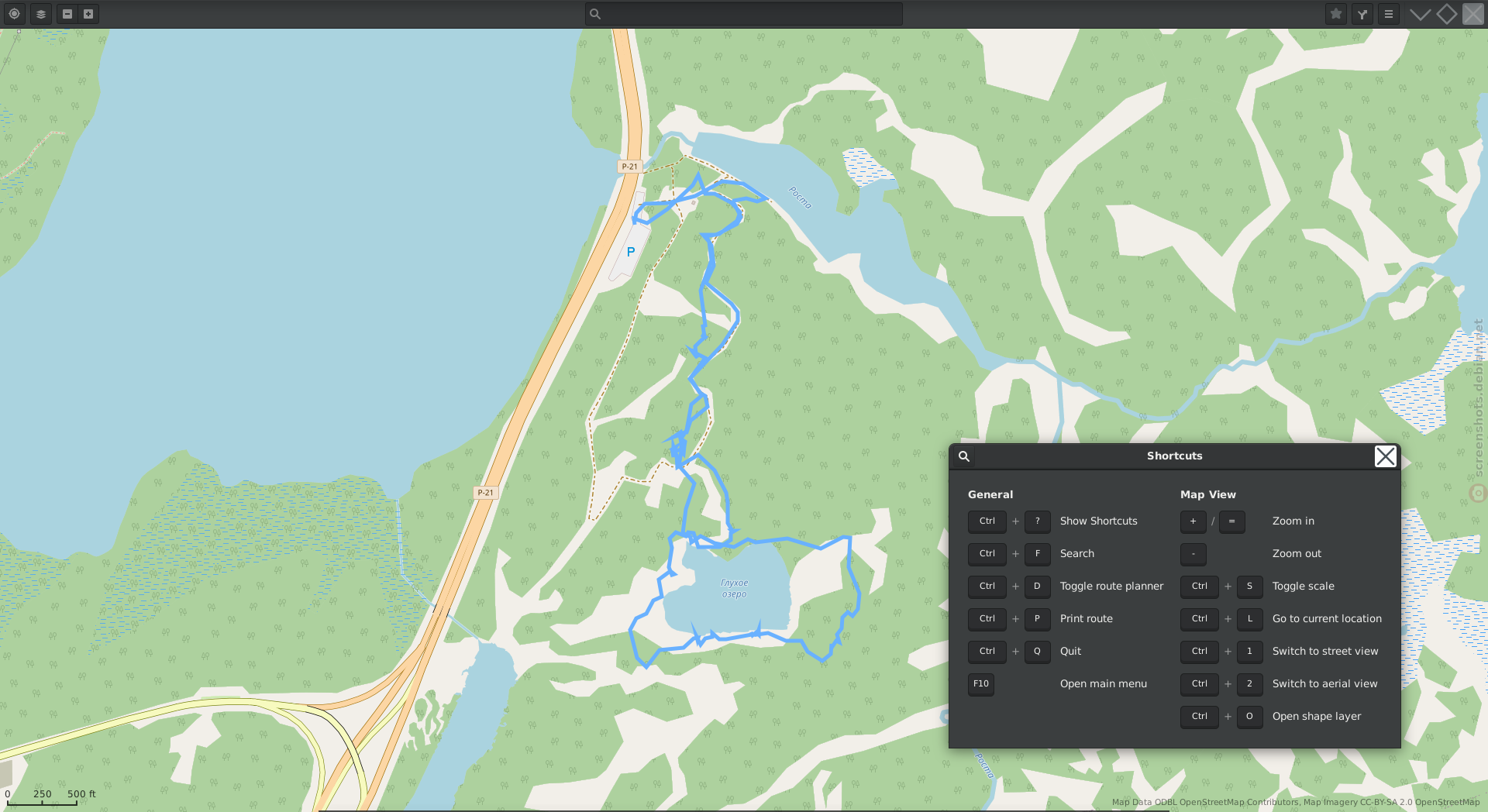Close the Shortcuts window
The height and width of the screenshot is (812, 1488).
pos(1386,456)
